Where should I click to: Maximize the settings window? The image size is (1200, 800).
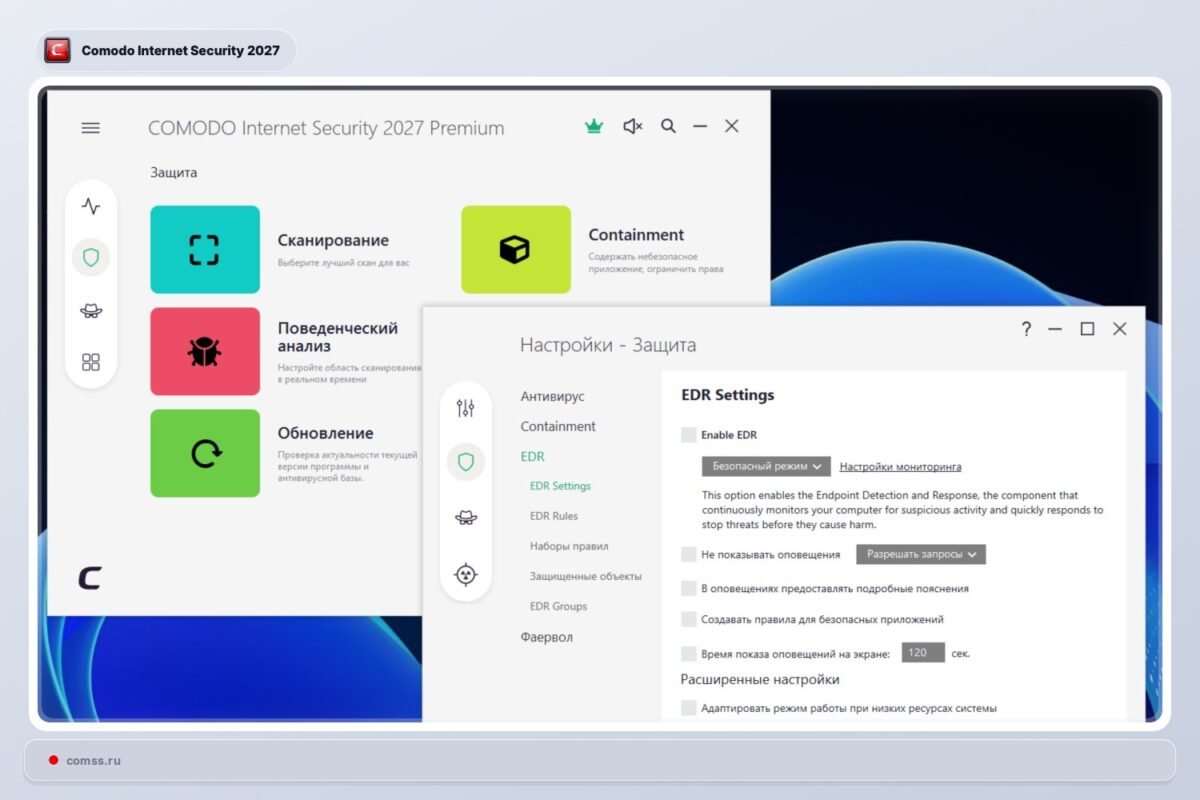[1087, 329]
